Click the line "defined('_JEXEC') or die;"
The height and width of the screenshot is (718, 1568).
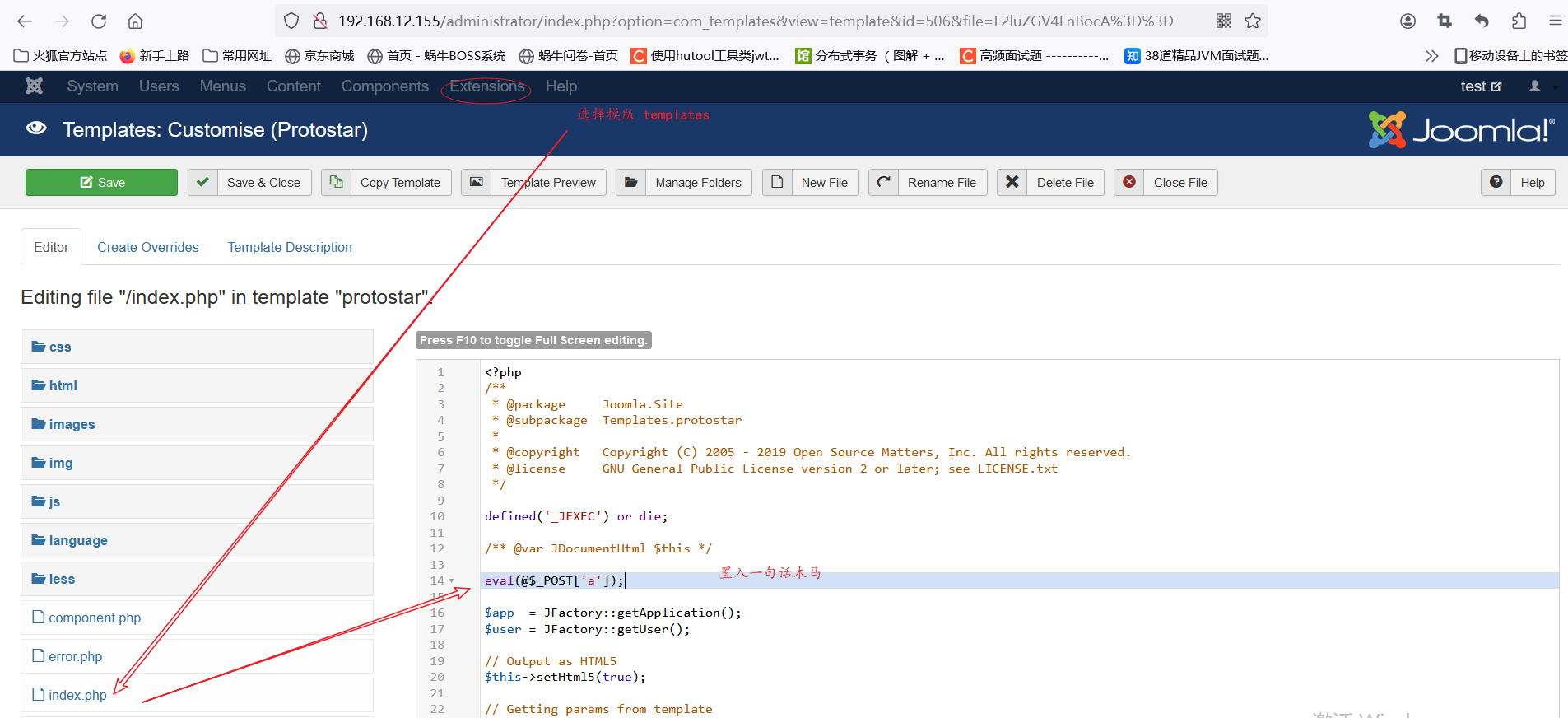click(576, 516)
